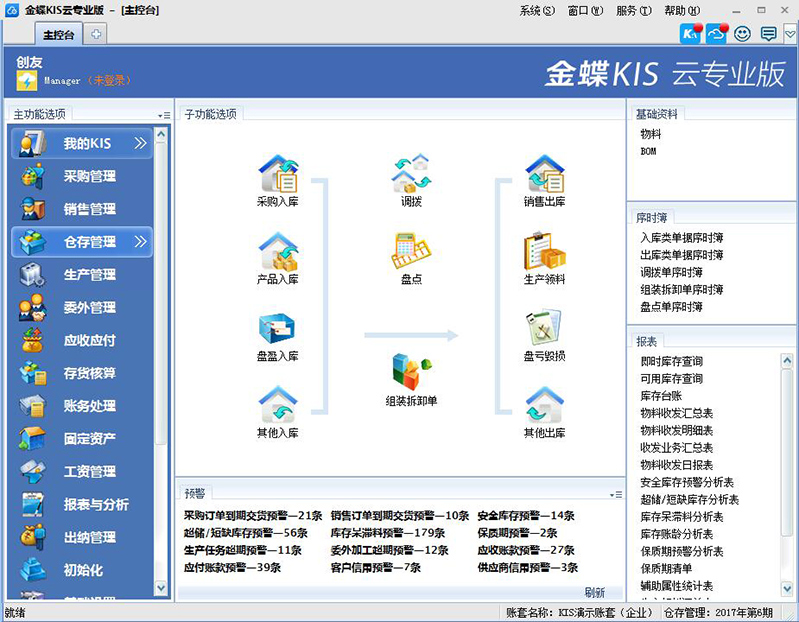Open BOM basic data link
Viewport: 799px width, 622px height.
click(x=648, y=151)
